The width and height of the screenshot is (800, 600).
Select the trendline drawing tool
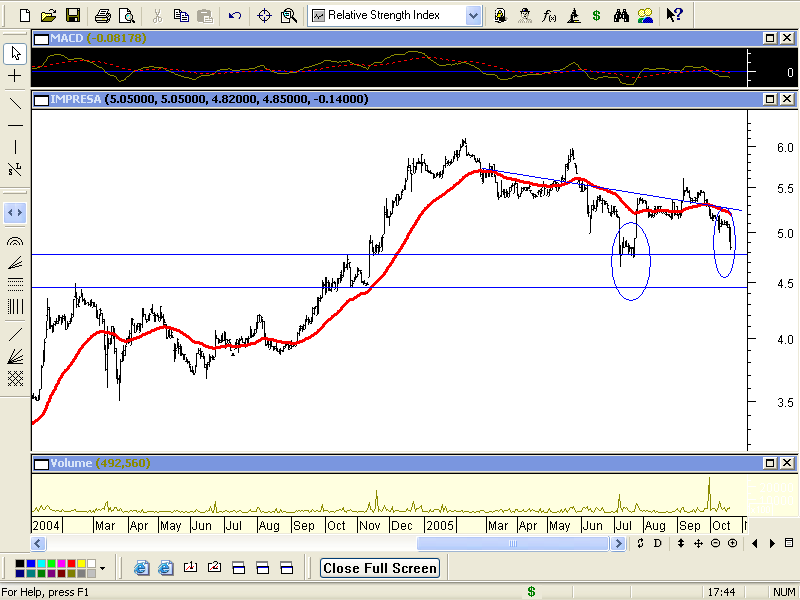point(15,104)
